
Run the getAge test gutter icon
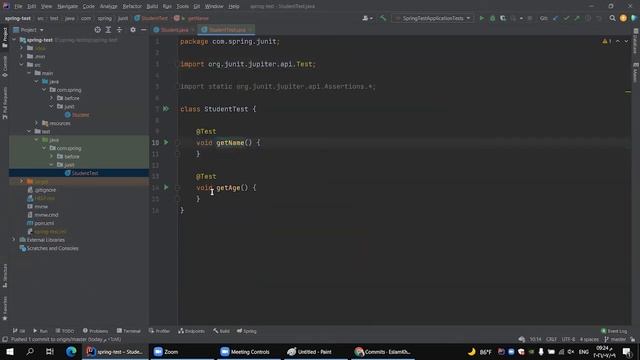pyautogui.click(x=166, y=187)
